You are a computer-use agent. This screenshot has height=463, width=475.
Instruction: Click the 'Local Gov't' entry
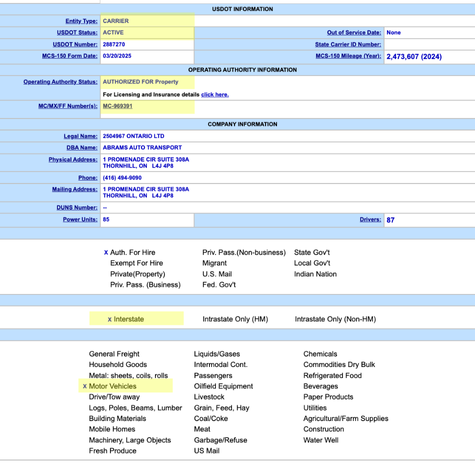coord(312,263)
